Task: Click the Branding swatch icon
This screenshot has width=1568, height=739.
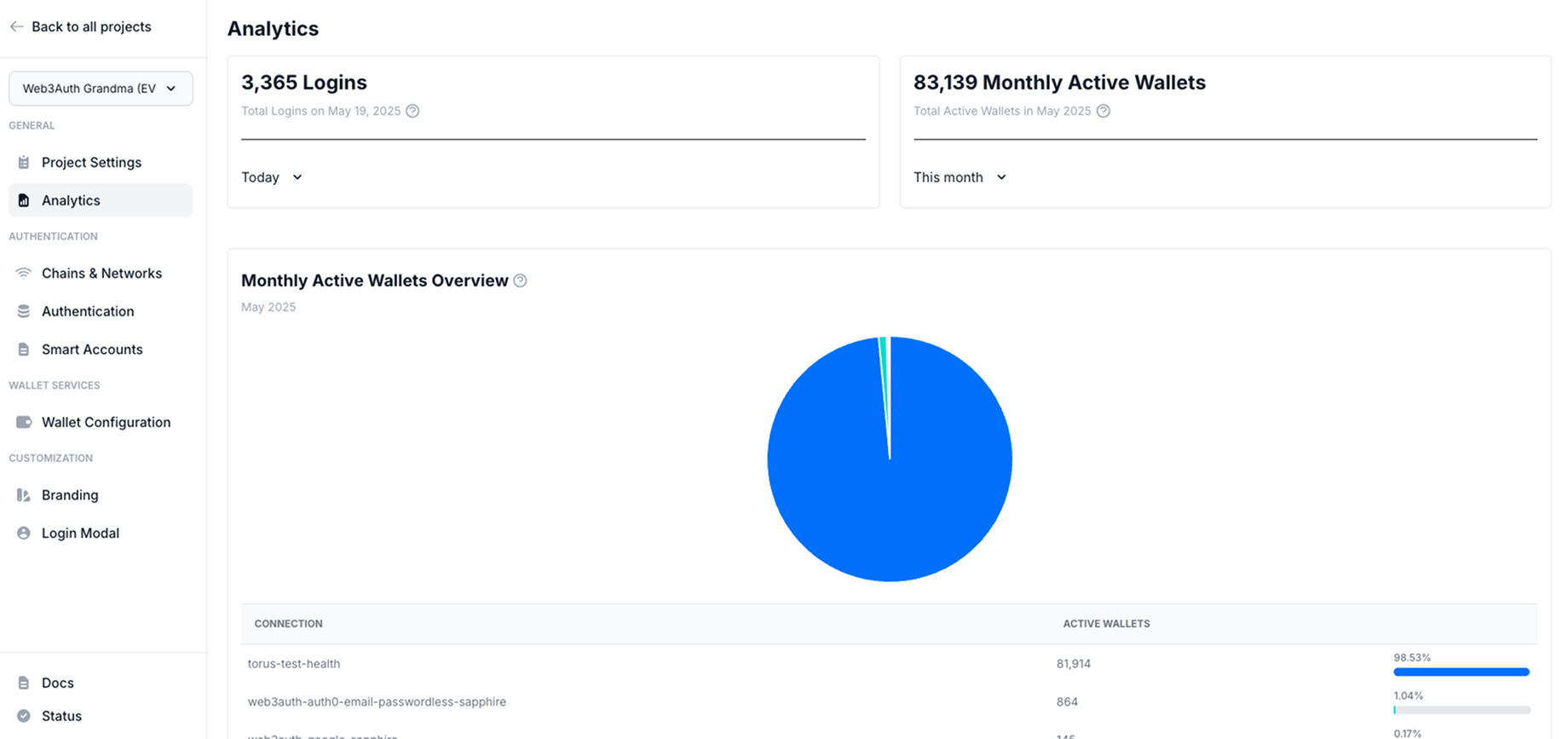Action: (x=24, y=495)
